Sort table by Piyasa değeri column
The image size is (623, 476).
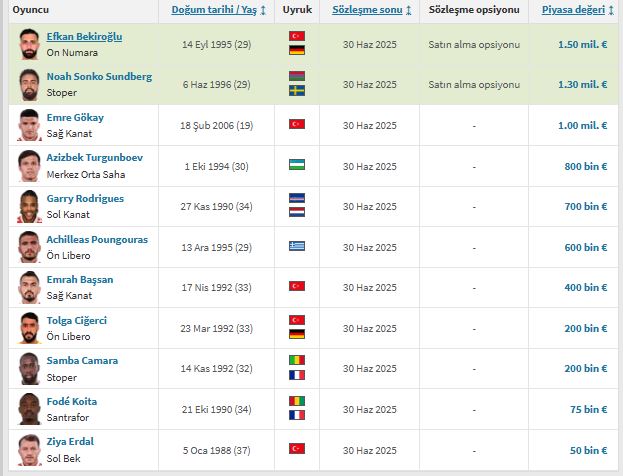pos(574,10)
